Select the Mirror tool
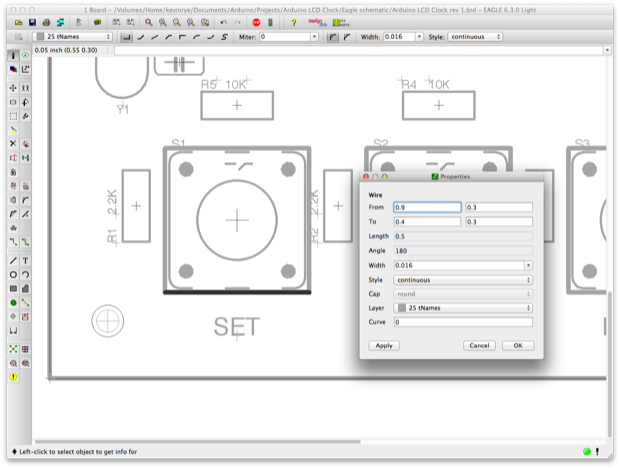 [x=13, y=102]
